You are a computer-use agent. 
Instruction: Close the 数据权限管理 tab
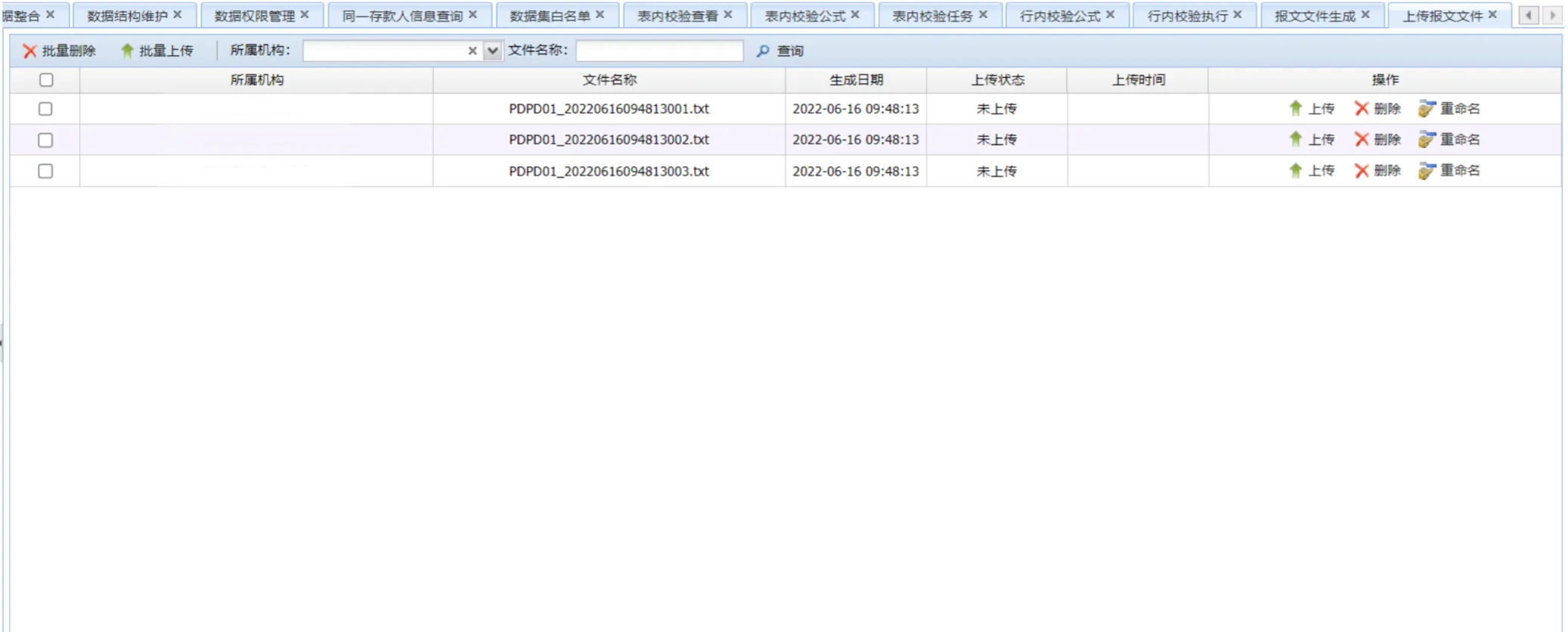click(305, 14)
